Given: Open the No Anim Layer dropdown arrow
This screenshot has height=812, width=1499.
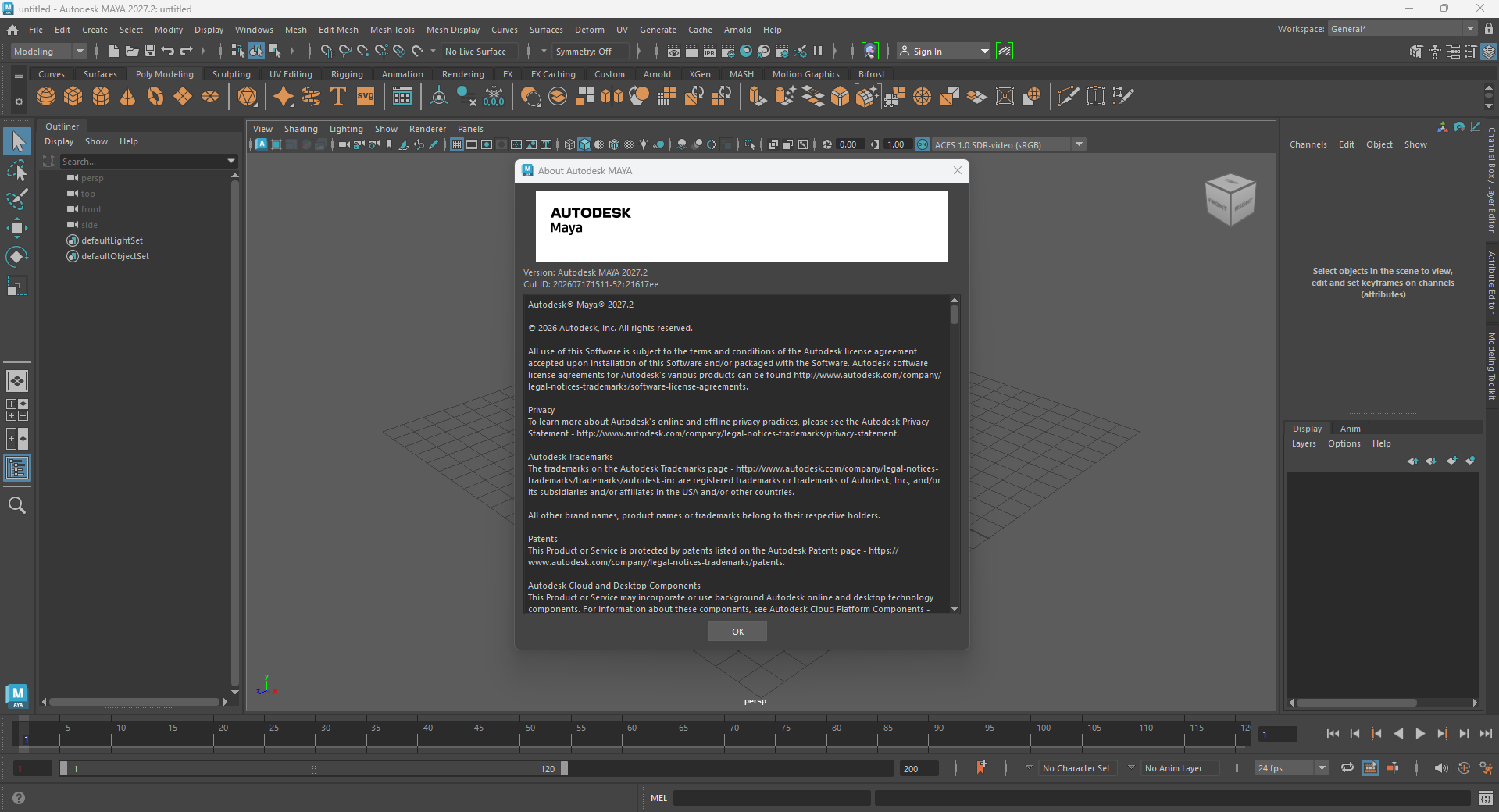Looking at the screenshot, I should tap(1131, 767).
